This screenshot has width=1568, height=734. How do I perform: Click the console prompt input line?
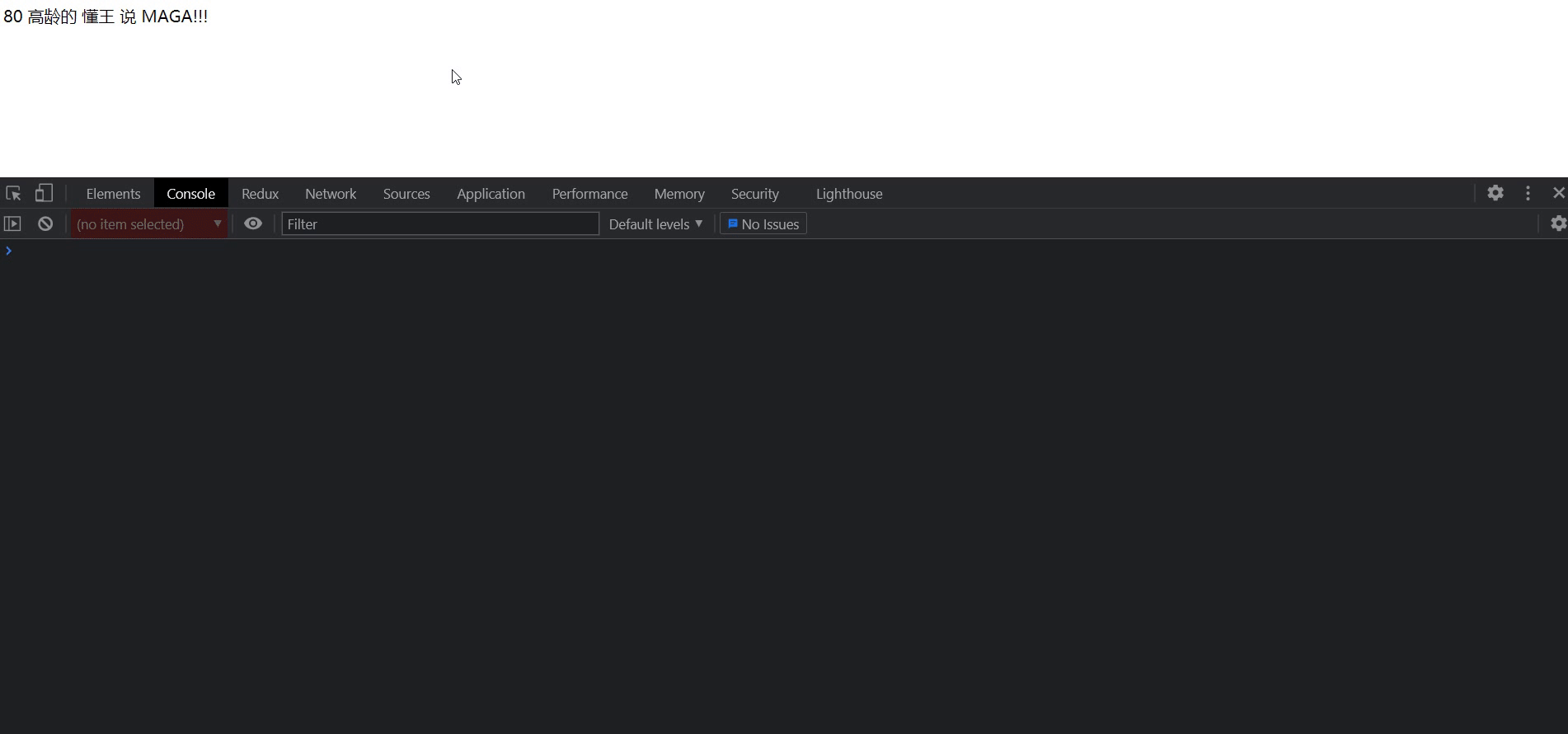(x=784, y=251)
